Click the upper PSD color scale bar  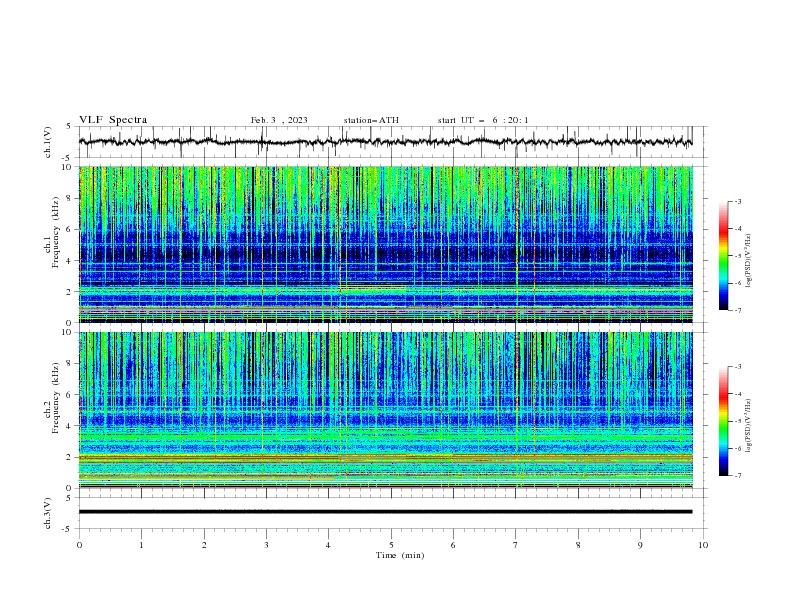723,256
